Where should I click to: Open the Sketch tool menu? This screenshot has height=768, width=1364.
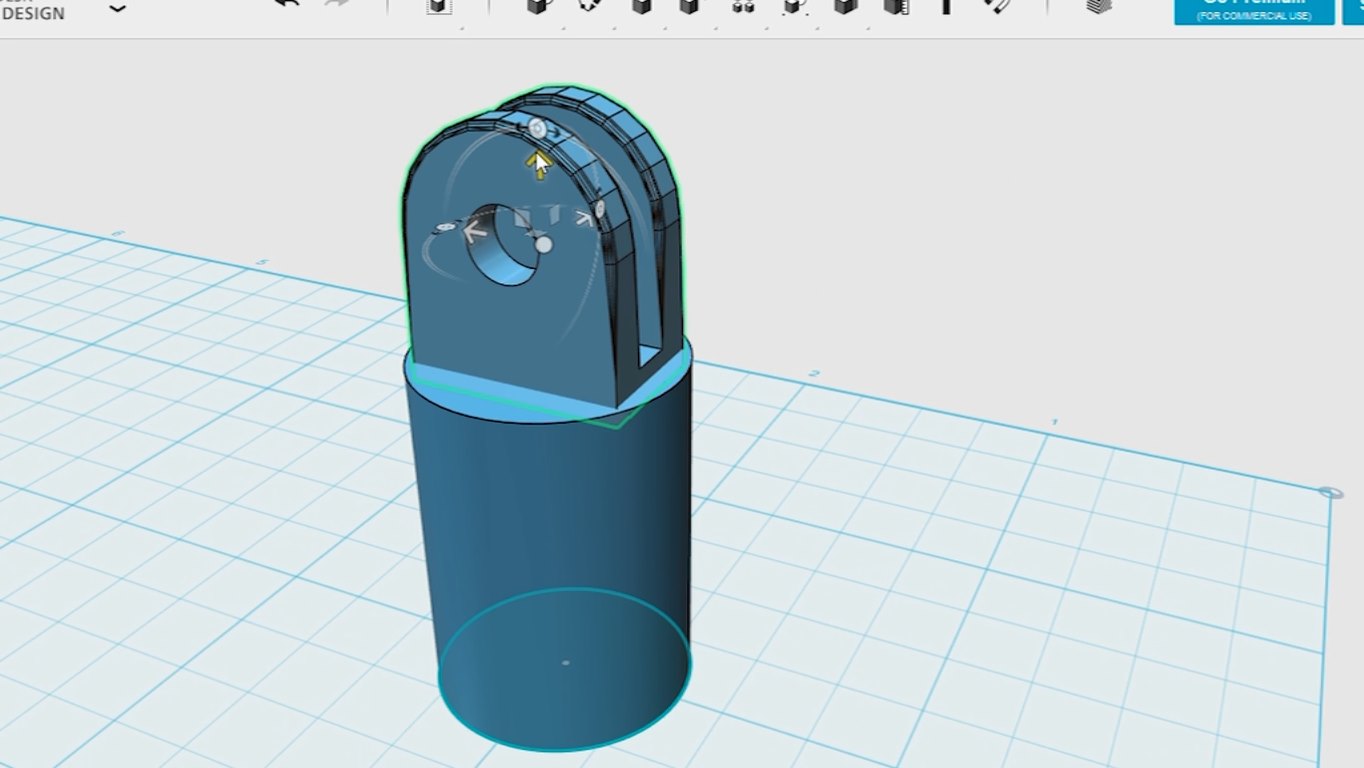tap(590, 6)
